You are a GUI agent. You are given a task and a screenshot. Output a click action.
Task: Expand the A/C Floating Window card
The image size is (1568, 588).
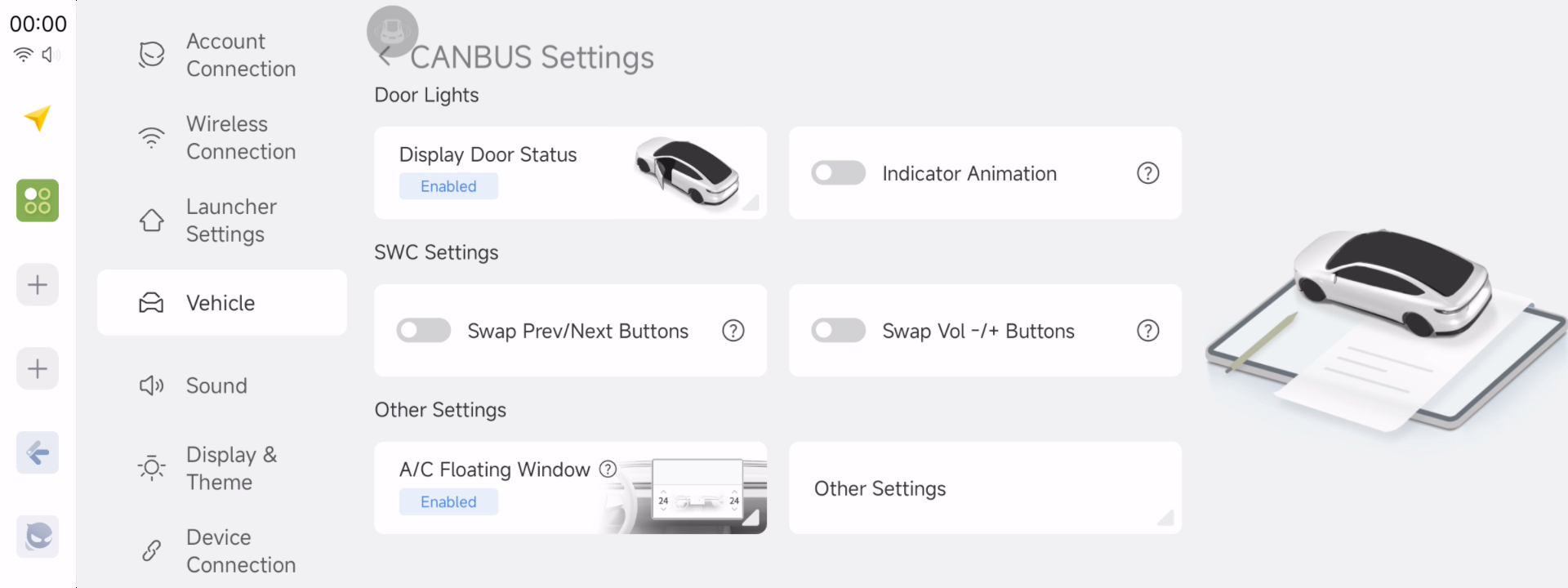click(x=570, y=488)
